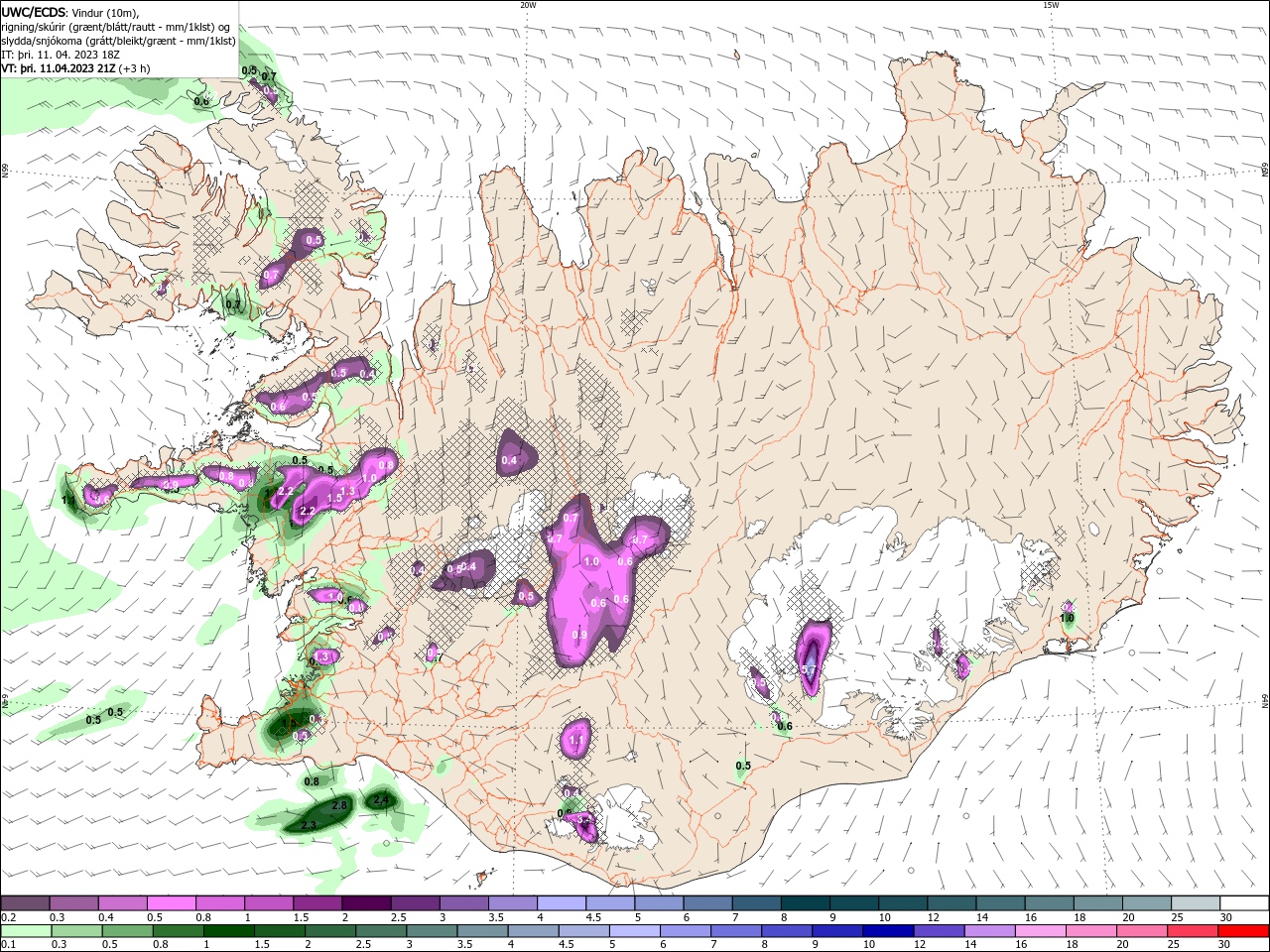The width and height of the screenshot is (1270, 952).
Task: Click the snow legend swatch between 0.3 and 0.4
Action: pyautogui.click(x=74, y=902)
